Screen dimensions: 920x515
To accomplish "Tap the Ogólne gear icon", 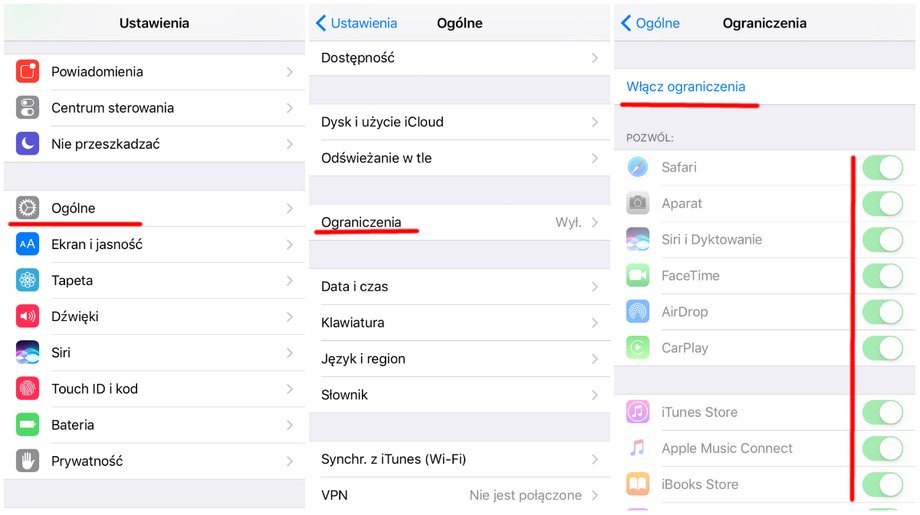I will pos(27,208).
